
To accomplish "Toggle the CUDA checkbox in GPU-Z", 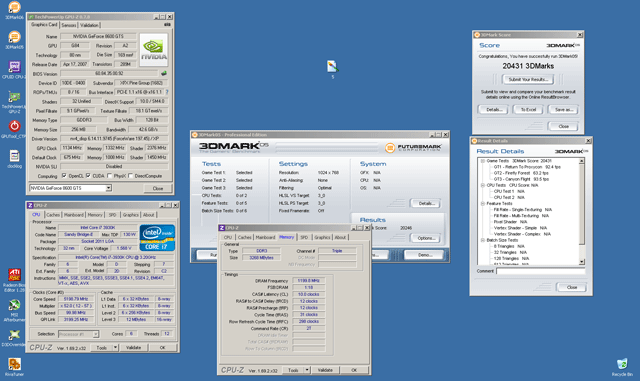I will (88, 176).
